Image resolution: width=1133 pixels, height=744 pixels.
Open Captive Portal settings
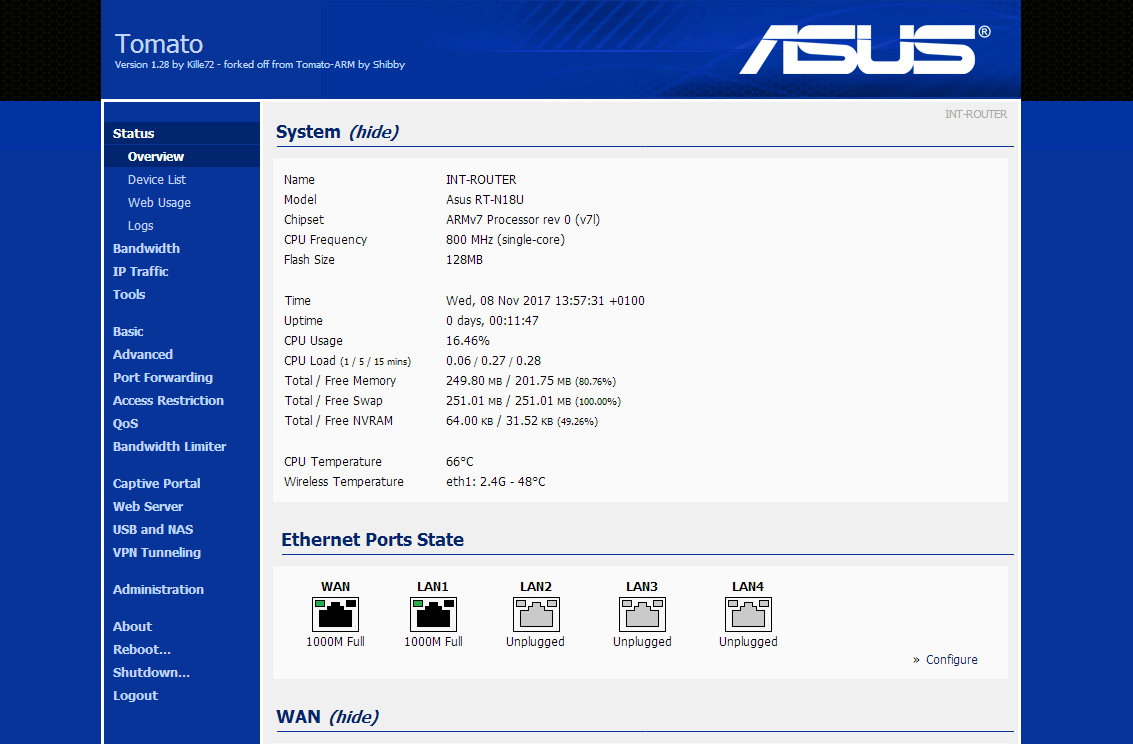click(156, 484)
